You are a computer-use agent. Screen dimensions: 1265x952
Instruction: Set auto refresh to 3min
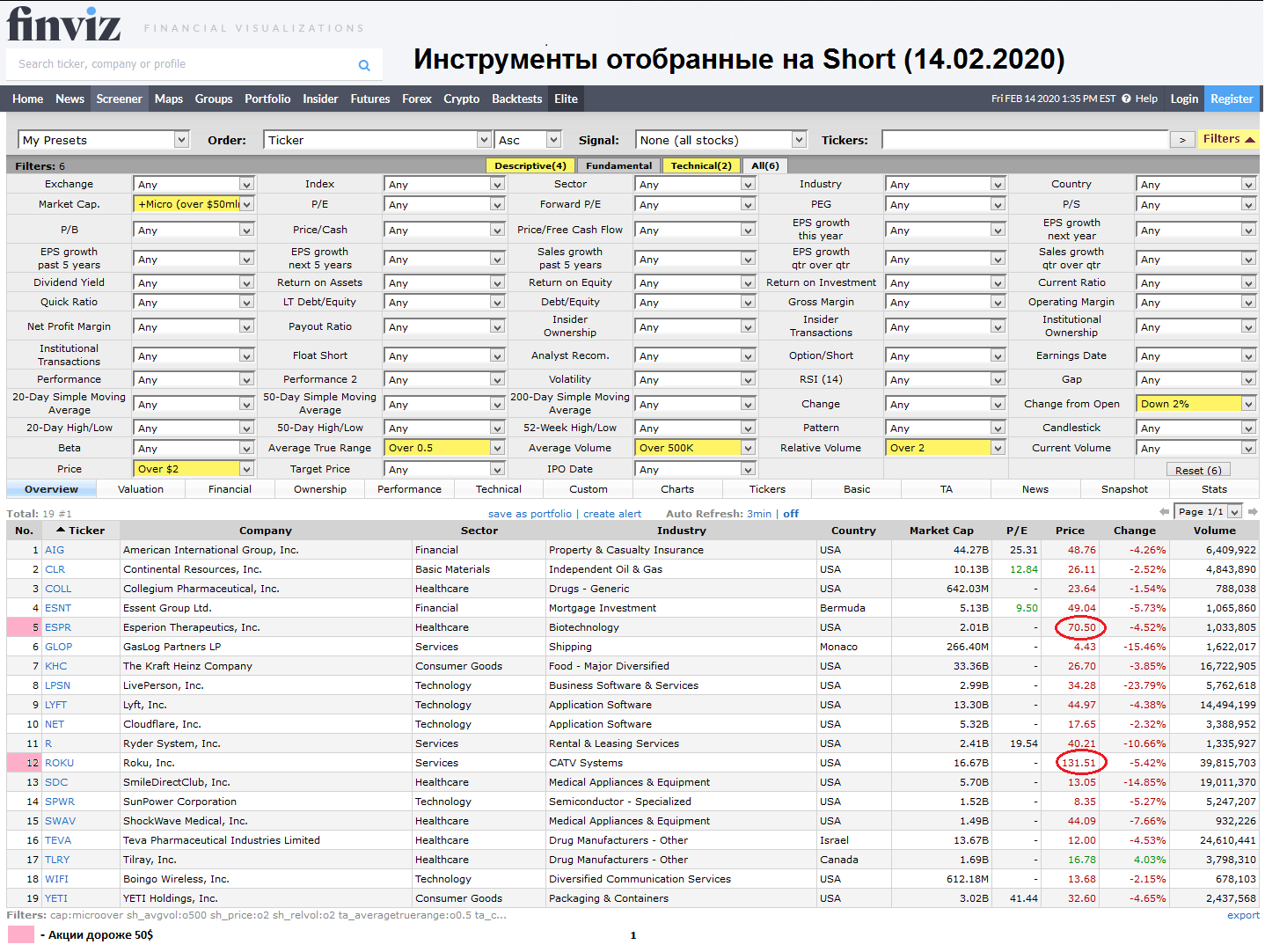[x=759, y=514]
